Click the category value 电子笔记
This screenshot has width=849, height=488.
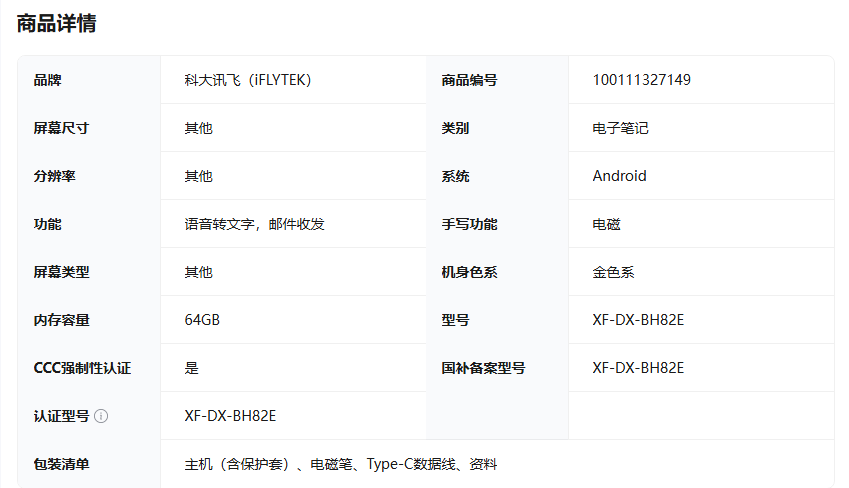[621, 128]
